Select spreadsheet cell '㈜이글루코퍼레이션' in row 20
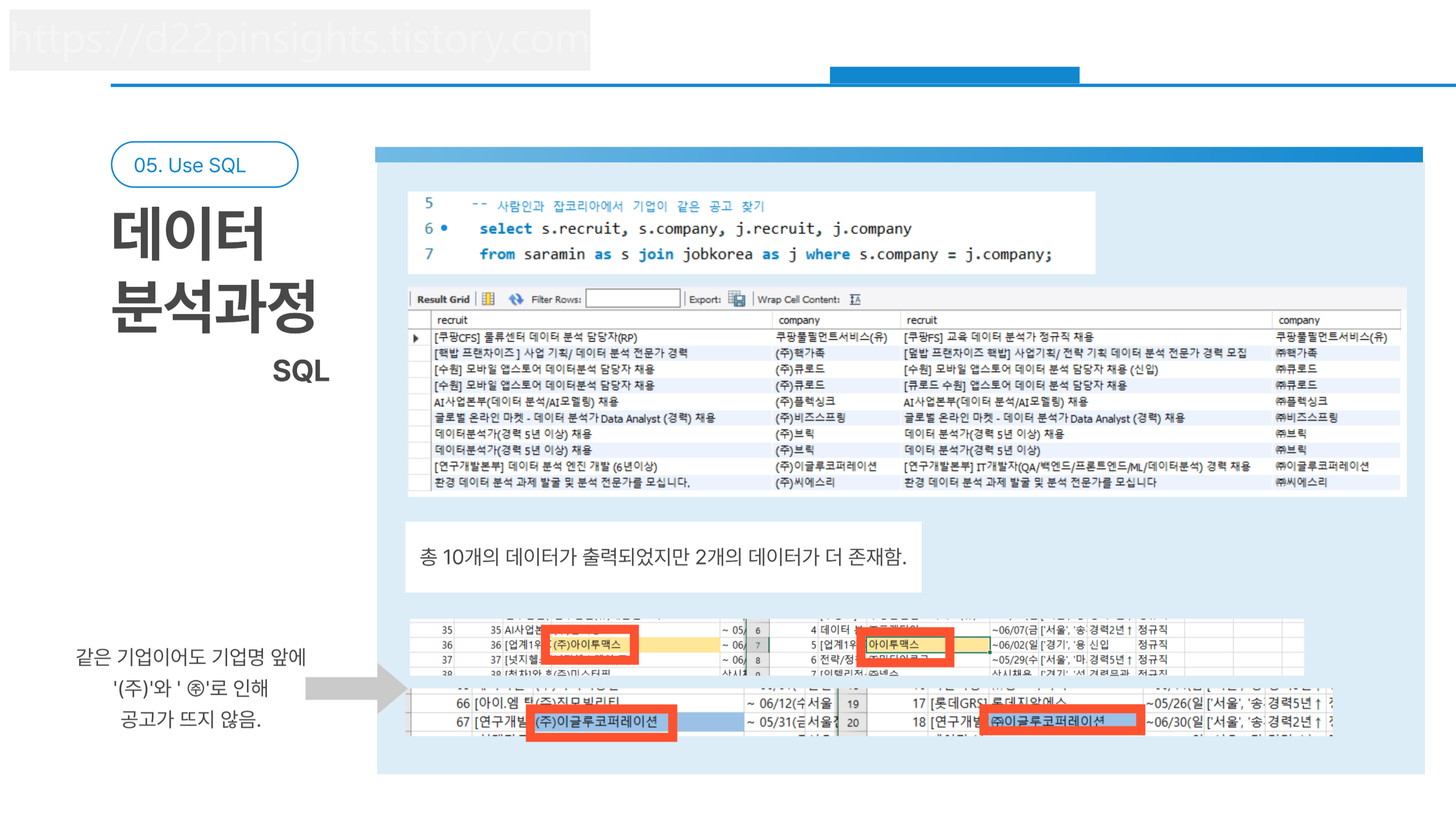The width and height of the screenshot is (1456, 819). coord(1047,721)
